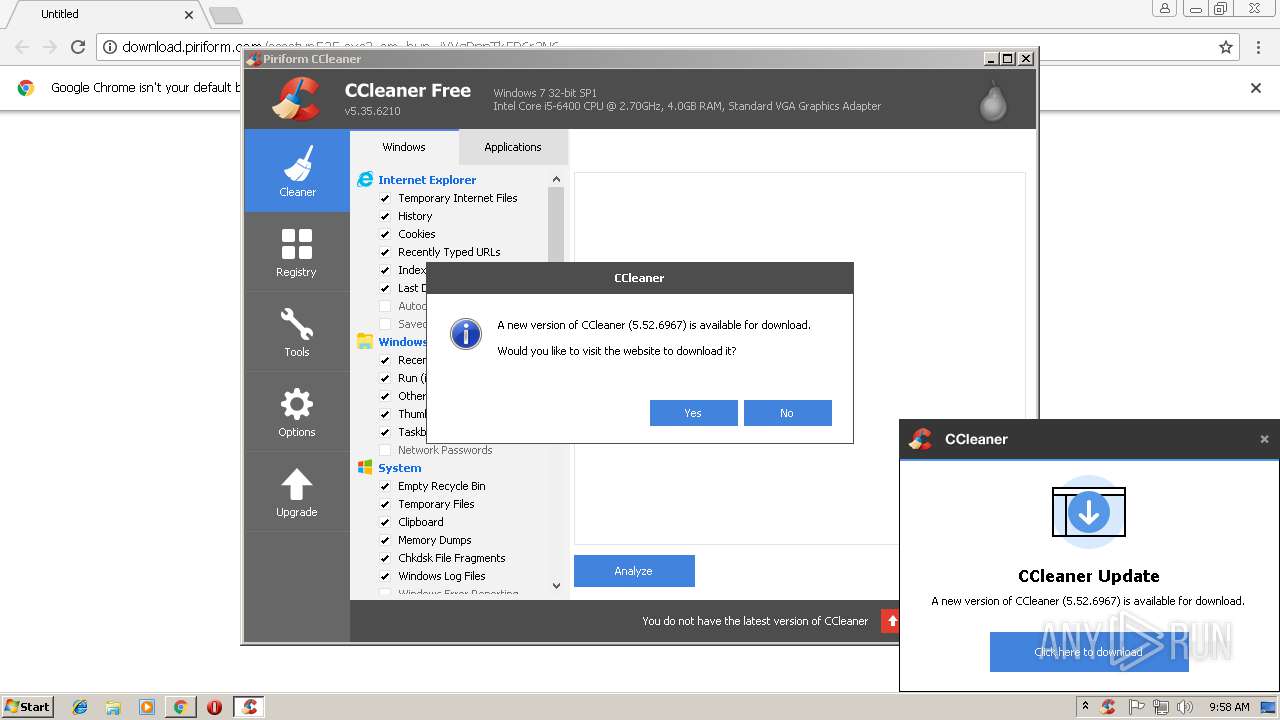1280x720 pixels.
Task: Click the system clock 9:58 AM
Action: pyautogui.click(x=1229, y=707)
